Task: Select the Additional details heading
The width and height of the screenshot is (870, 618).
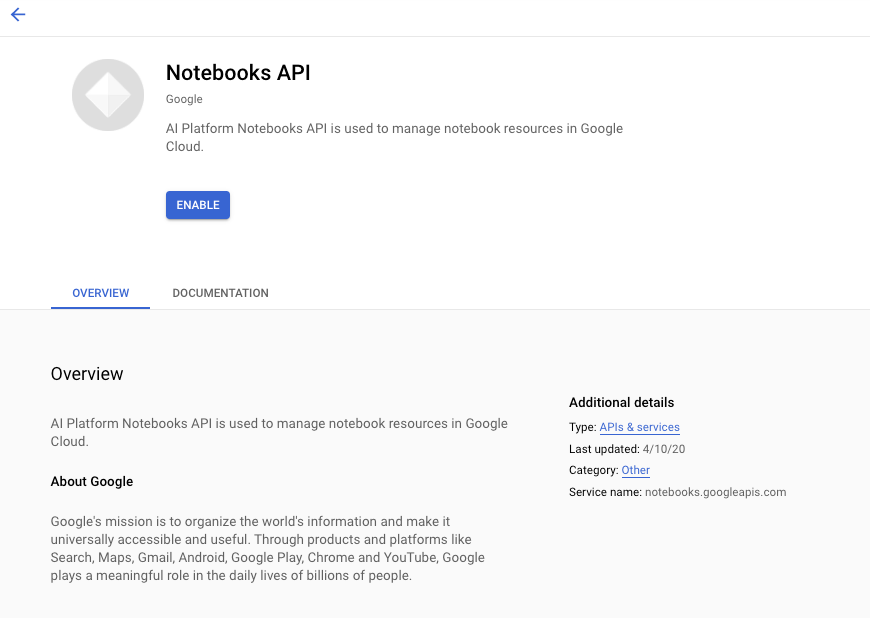Action: tap(621, 402)
